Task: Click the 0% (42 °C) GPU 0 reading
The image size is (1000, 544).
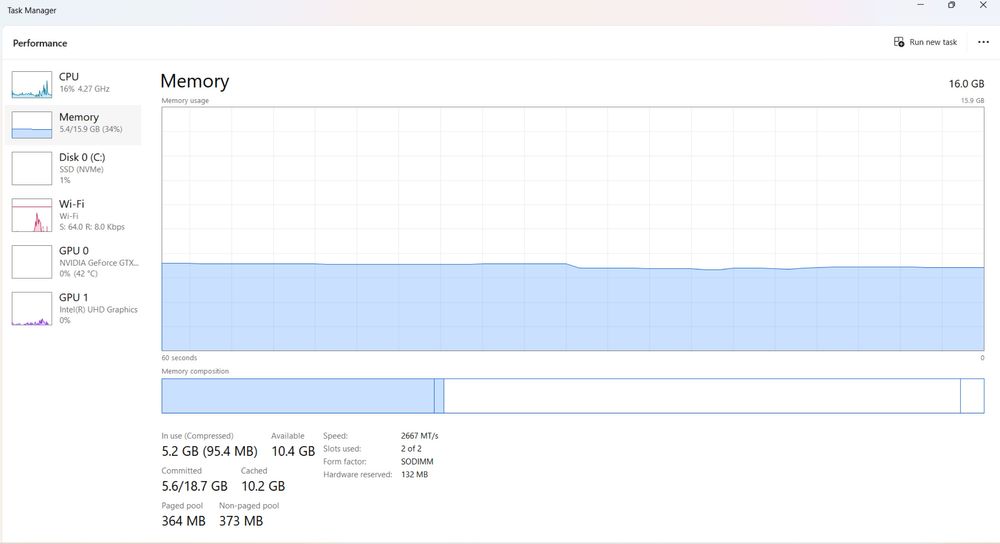Action: [x=78, y=274]
